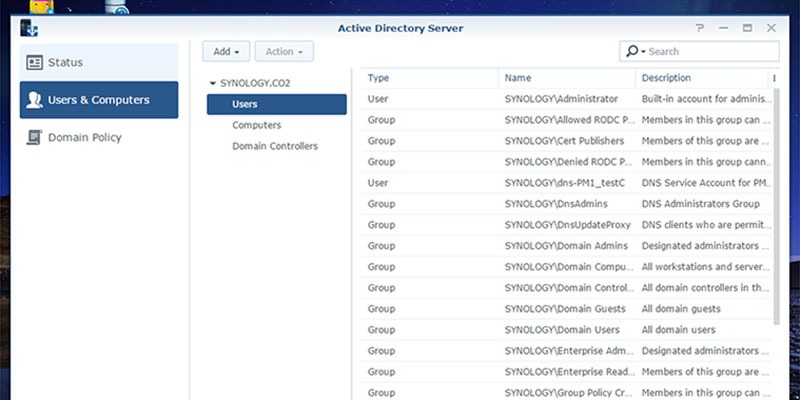Open the help question mark icon
This screenshot has height=400, width=800.
699,28
